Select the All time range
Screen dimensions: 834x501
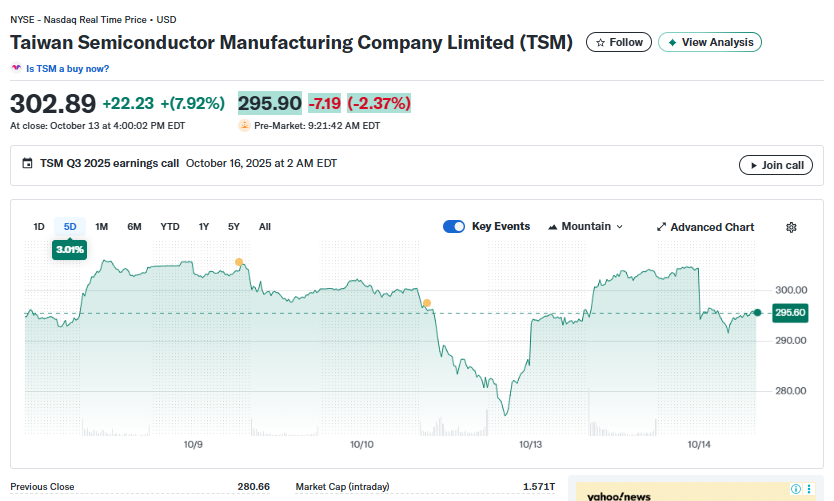tap(265, 226)
